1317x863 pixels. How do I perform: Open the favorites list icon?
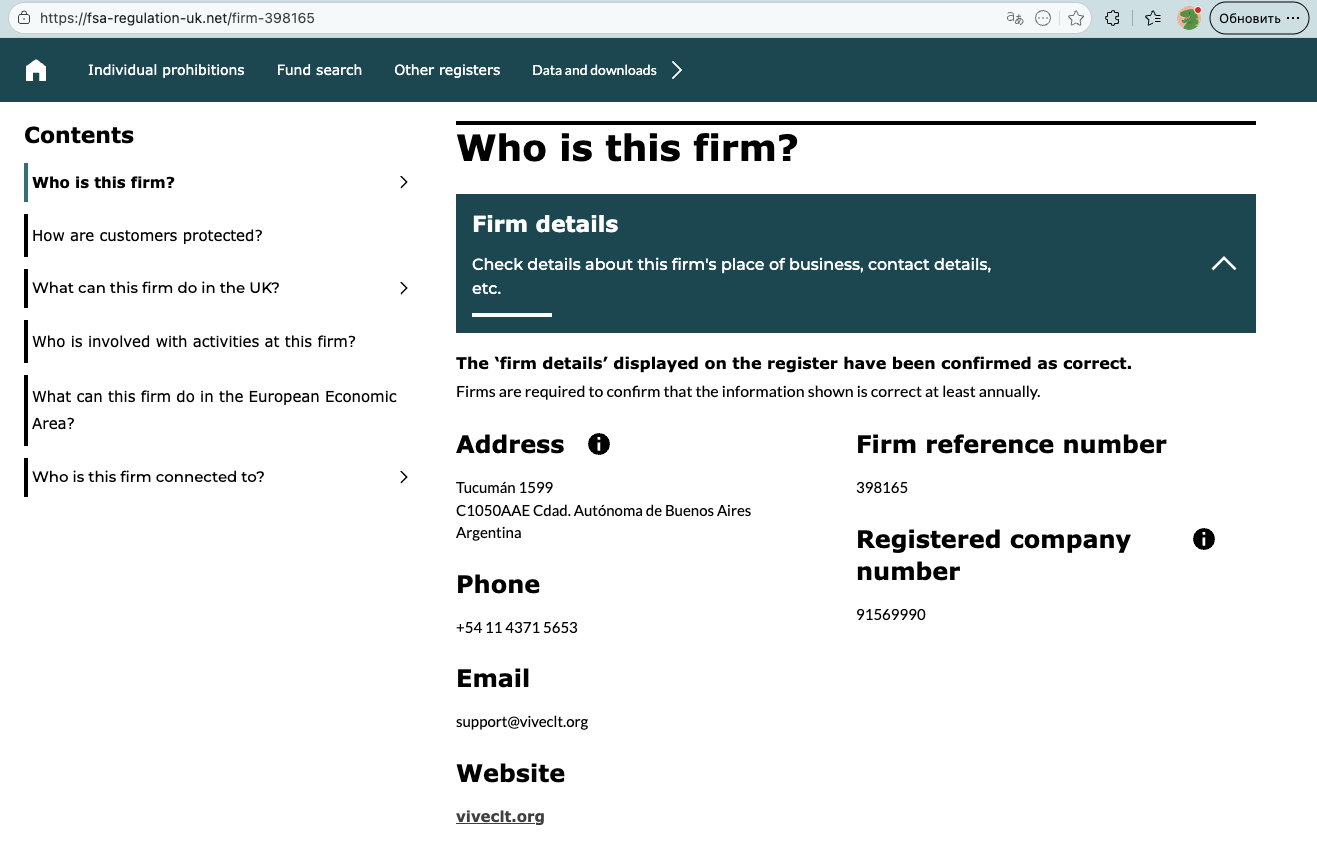(x=1153, y=18)
